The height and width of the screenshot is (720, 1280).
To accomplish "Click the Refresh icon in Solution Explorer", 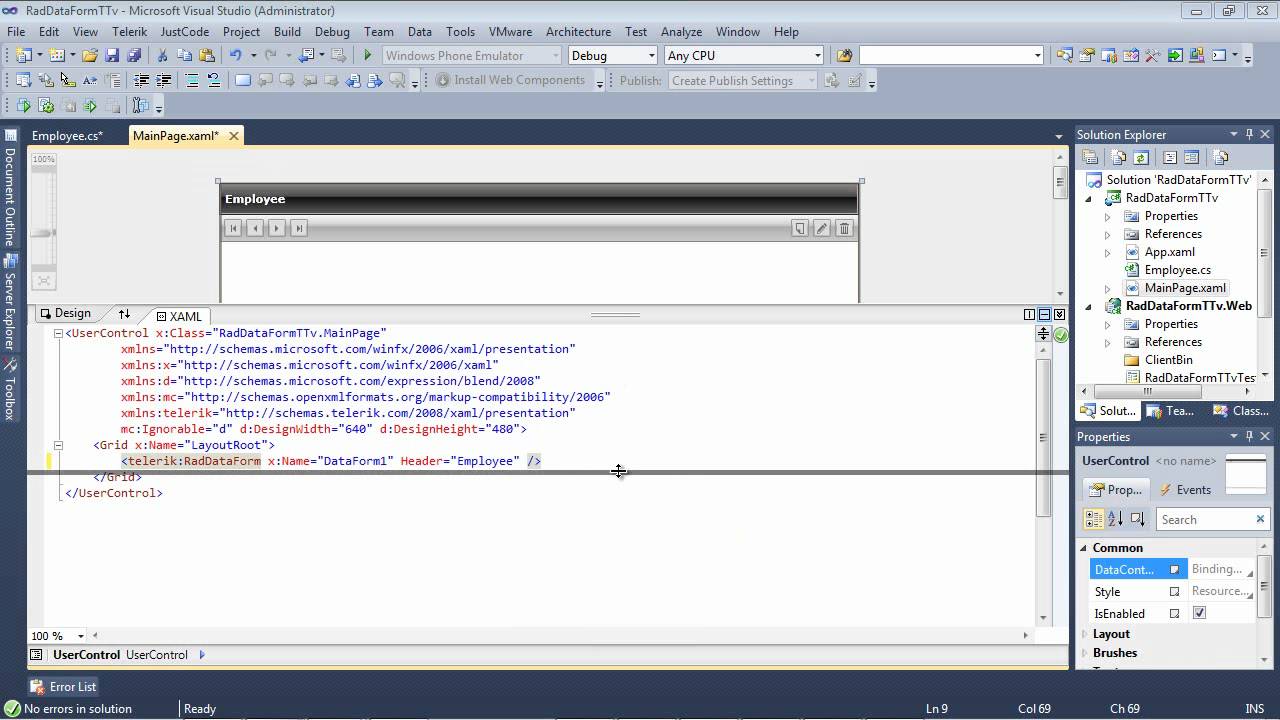I will click(1141, 157).
